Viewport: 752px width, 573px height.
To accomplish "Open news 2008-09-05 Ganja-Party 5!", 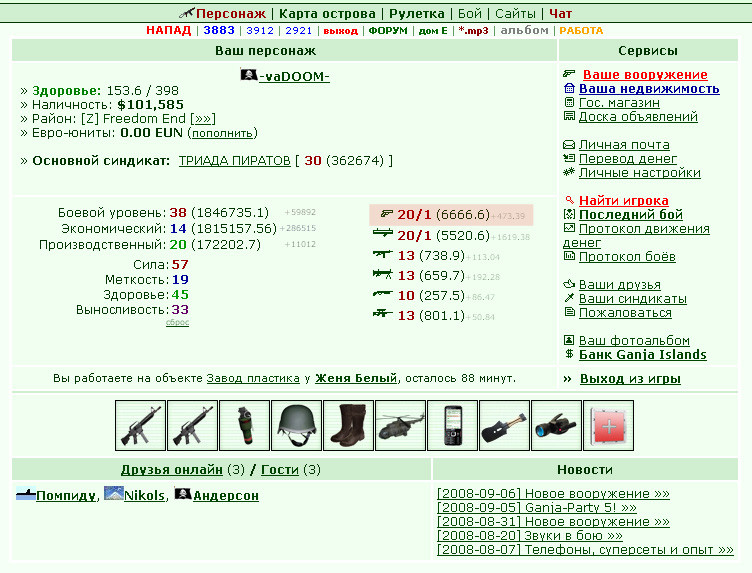I will [x=537, y=508].
